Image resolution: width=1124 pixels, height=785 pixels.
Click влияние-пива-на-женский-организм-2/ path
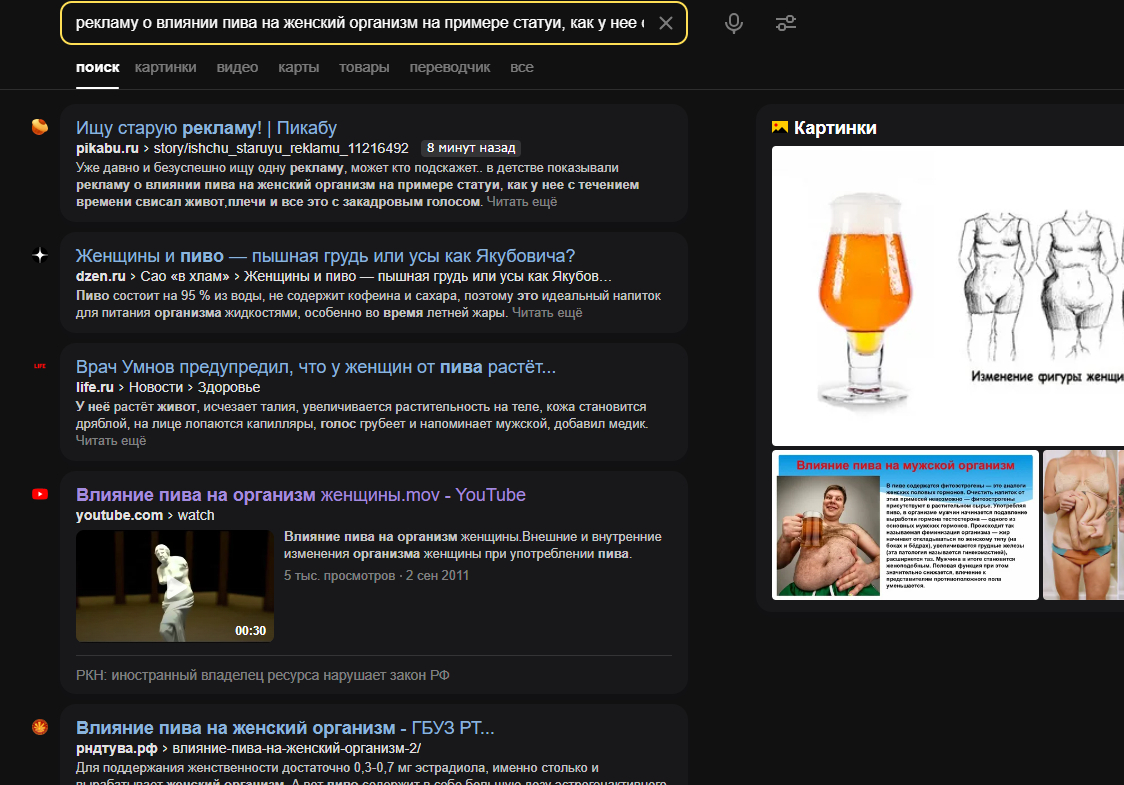pos(297,748)
